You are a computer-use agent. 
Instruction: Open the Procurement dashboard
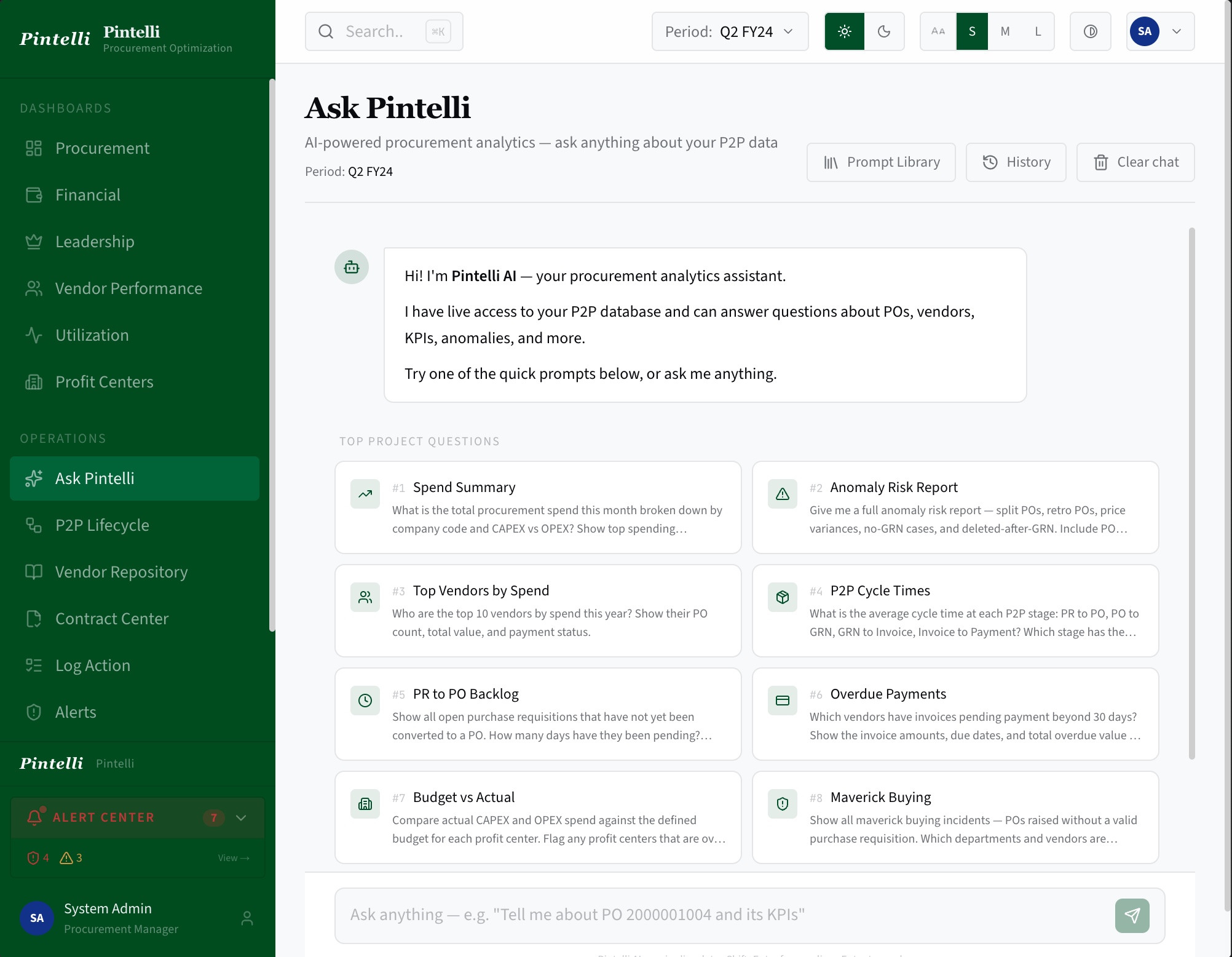[135, 148]
